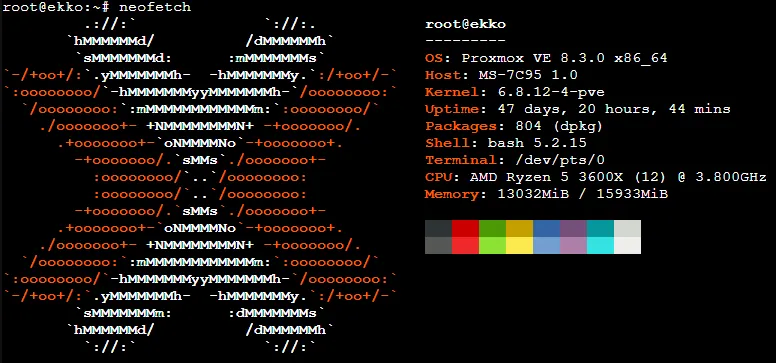776x363 pixels.
Task: Click the 'AMD Ryzen 5 3600X (12) @ 3.800GHz' value
Action: (618, 177)
